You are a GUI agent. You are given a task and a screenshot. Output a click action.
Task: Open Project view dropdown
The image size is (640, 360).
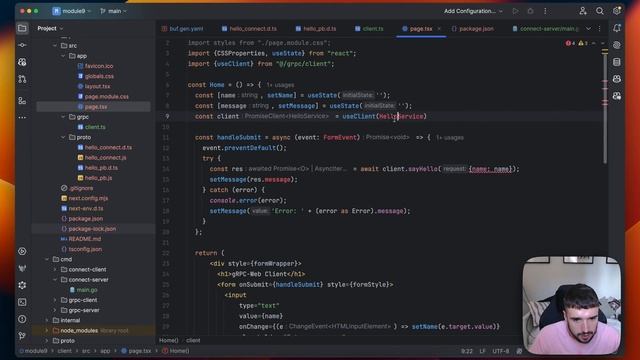tap(50, 28)
